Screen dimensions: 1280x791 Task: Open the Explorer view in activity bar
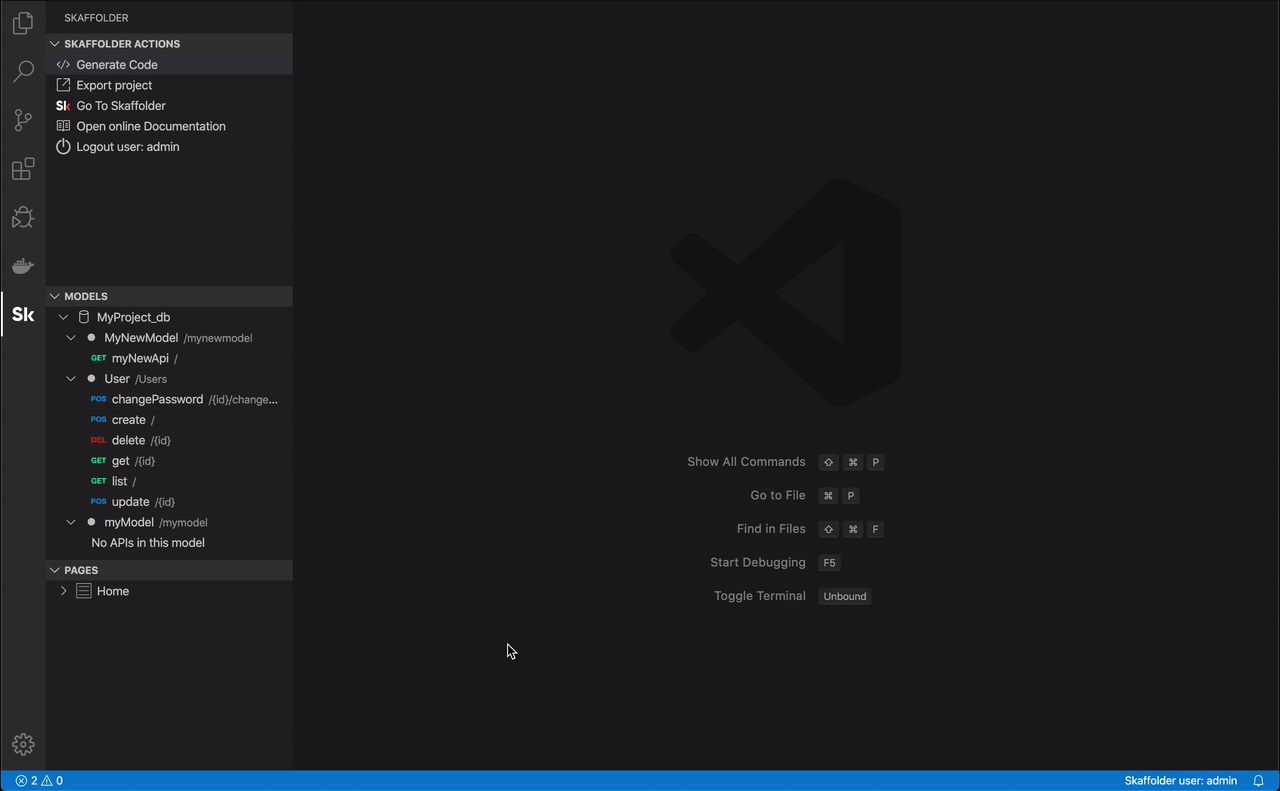pyautogui.click(x=23, y=23)
